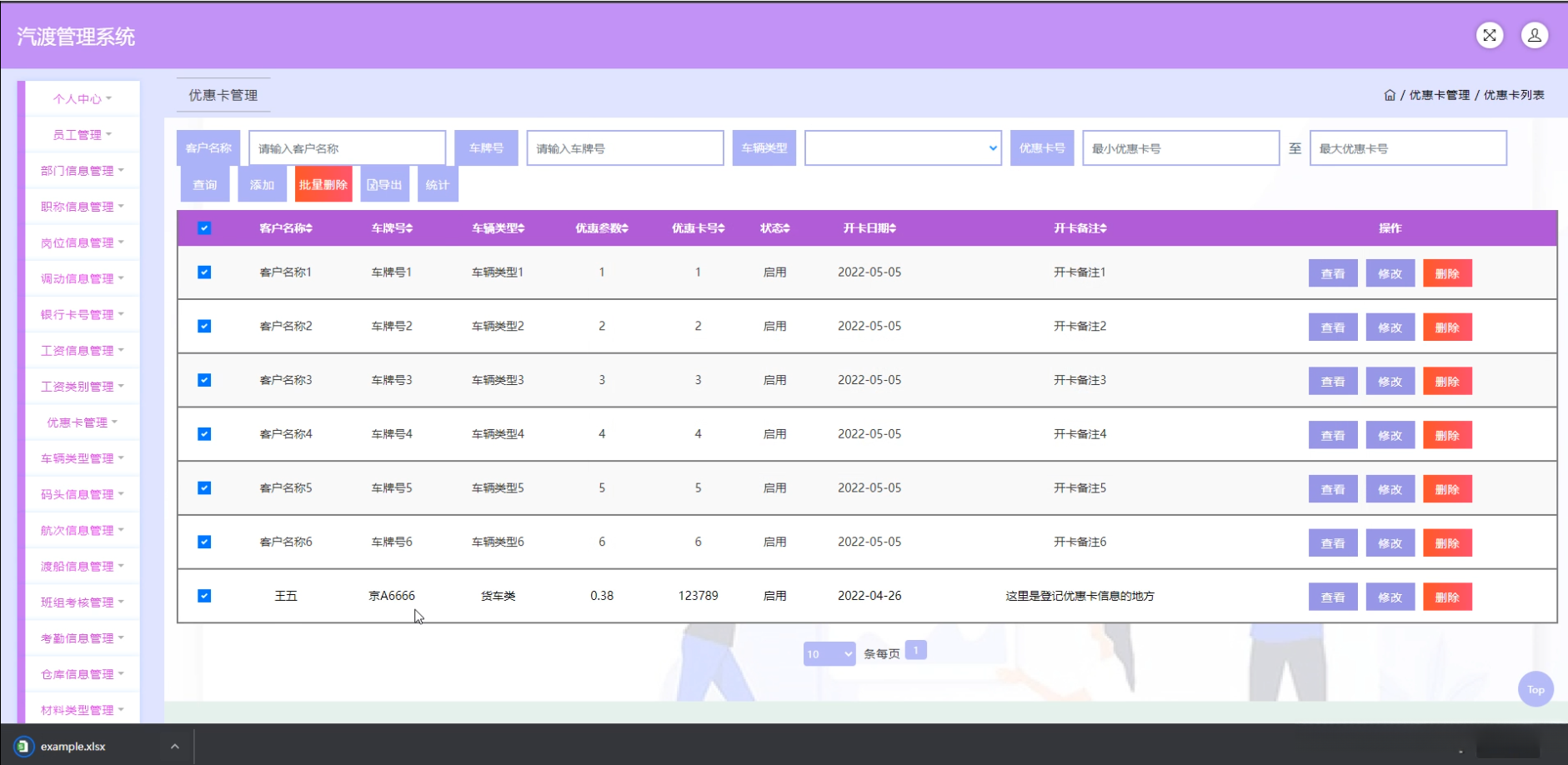Image resolution: width=1568 pixels, height=765 pixels.
Task: Open the 车辆类型 filter dropdown
Action: coord(903,148)
